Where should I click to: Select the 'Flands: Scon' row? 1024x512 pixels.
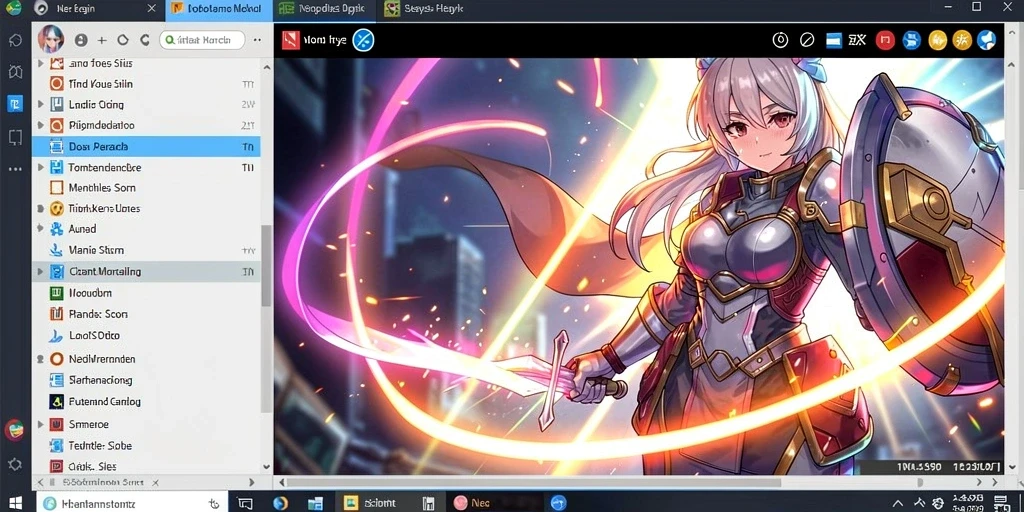pos(146,314)
